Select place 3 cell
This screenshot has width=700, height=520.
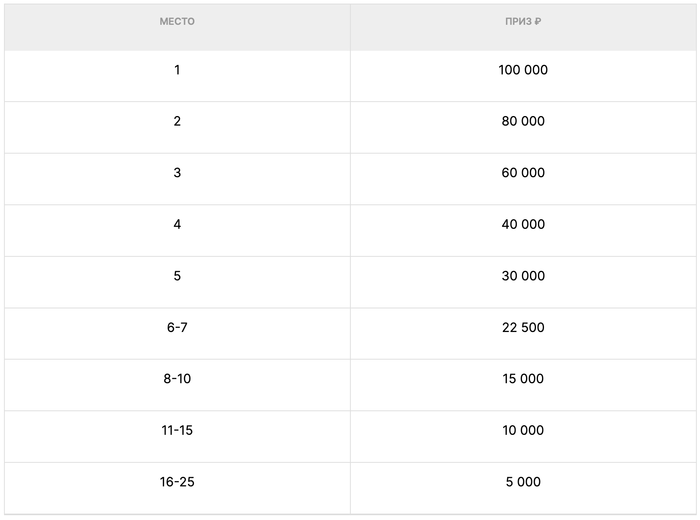tap(177, 173)
